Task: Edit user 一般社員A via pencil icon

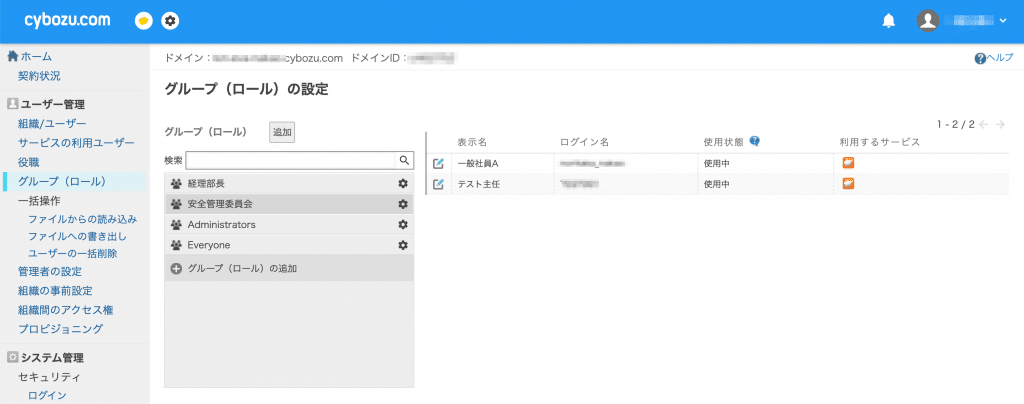Action: 439,163
